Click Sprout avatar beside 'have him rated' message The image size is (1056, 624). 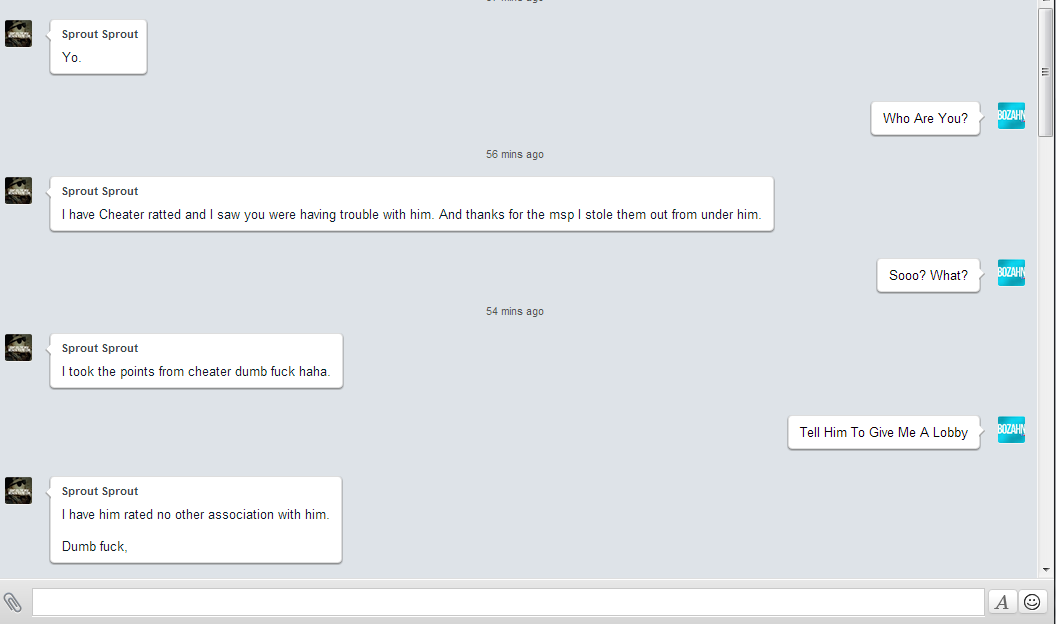[x=18, y=491]
